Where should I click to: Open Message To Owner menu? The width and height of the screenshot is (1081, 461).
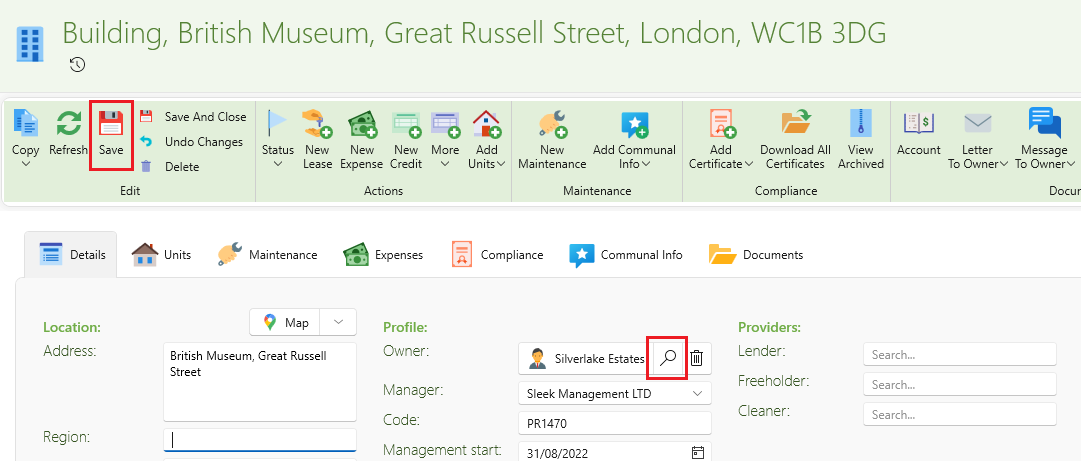[x=1044, y=139]
